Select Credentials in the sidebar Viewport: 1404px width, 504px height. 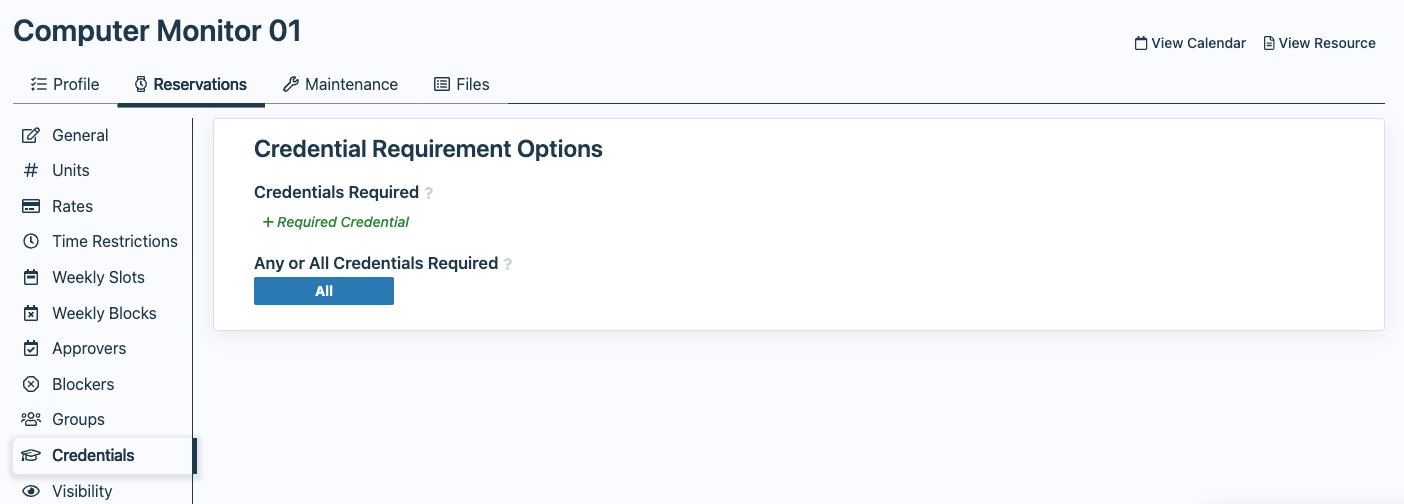[x=93, y=455]
